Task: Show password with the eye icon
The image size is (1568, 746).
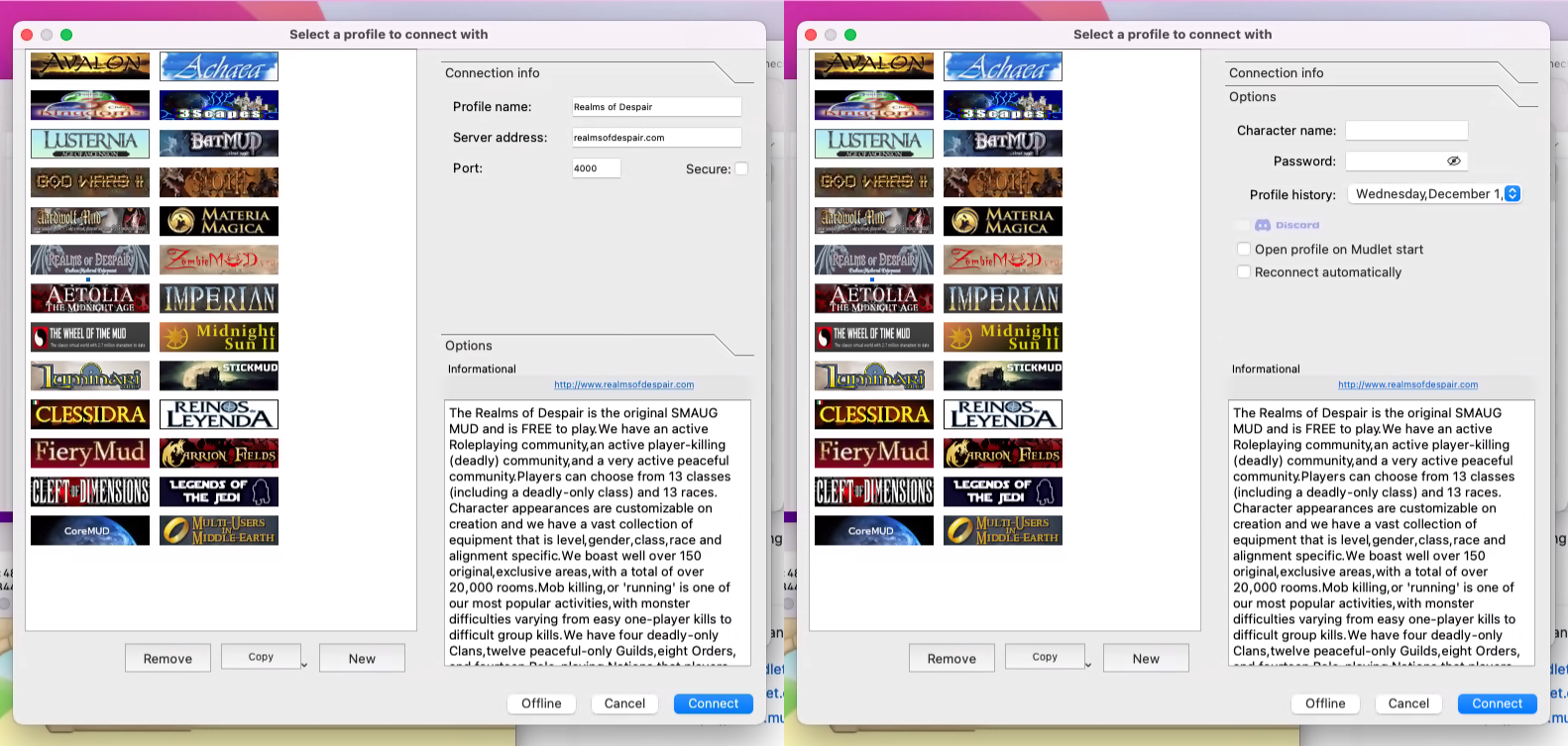Action: 1454,160
